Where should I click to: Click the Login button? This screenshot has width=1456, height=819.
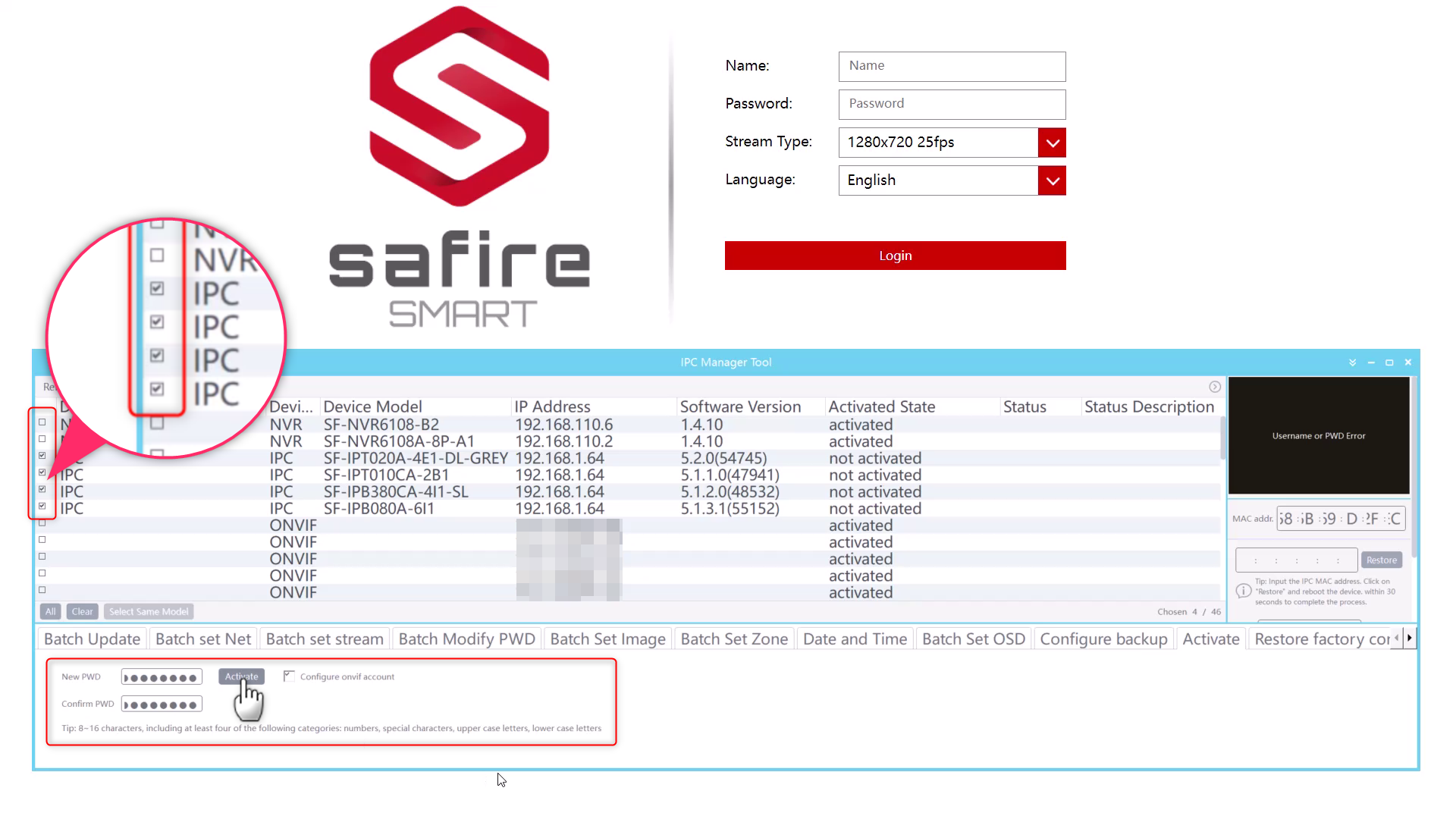pos(895,255)
